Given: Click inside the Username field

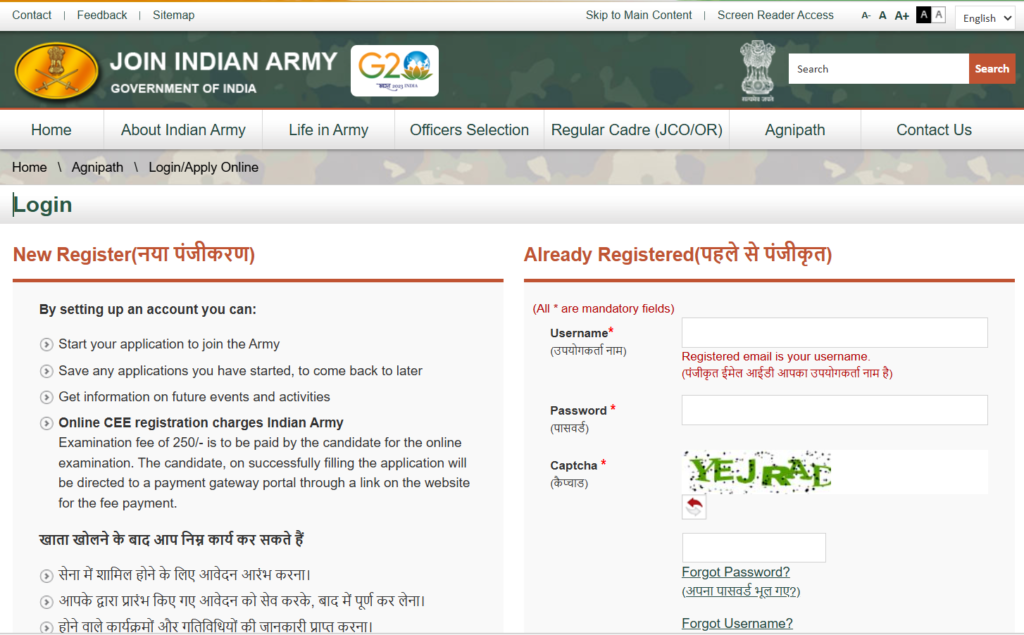Looking at the screenshot, I should coord(834,332).
